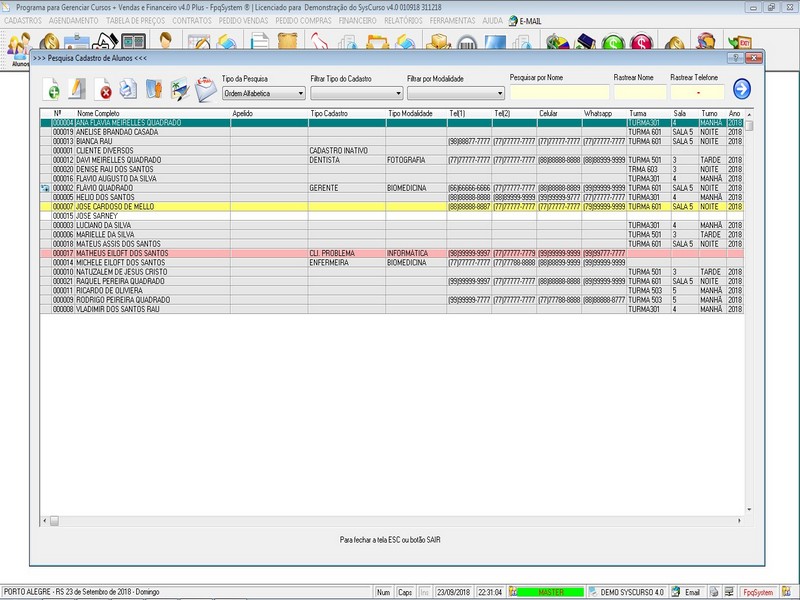Click the print documents icon
This screenshot has height=600, width=800.
pyautogui.click(x=128, y=89)
